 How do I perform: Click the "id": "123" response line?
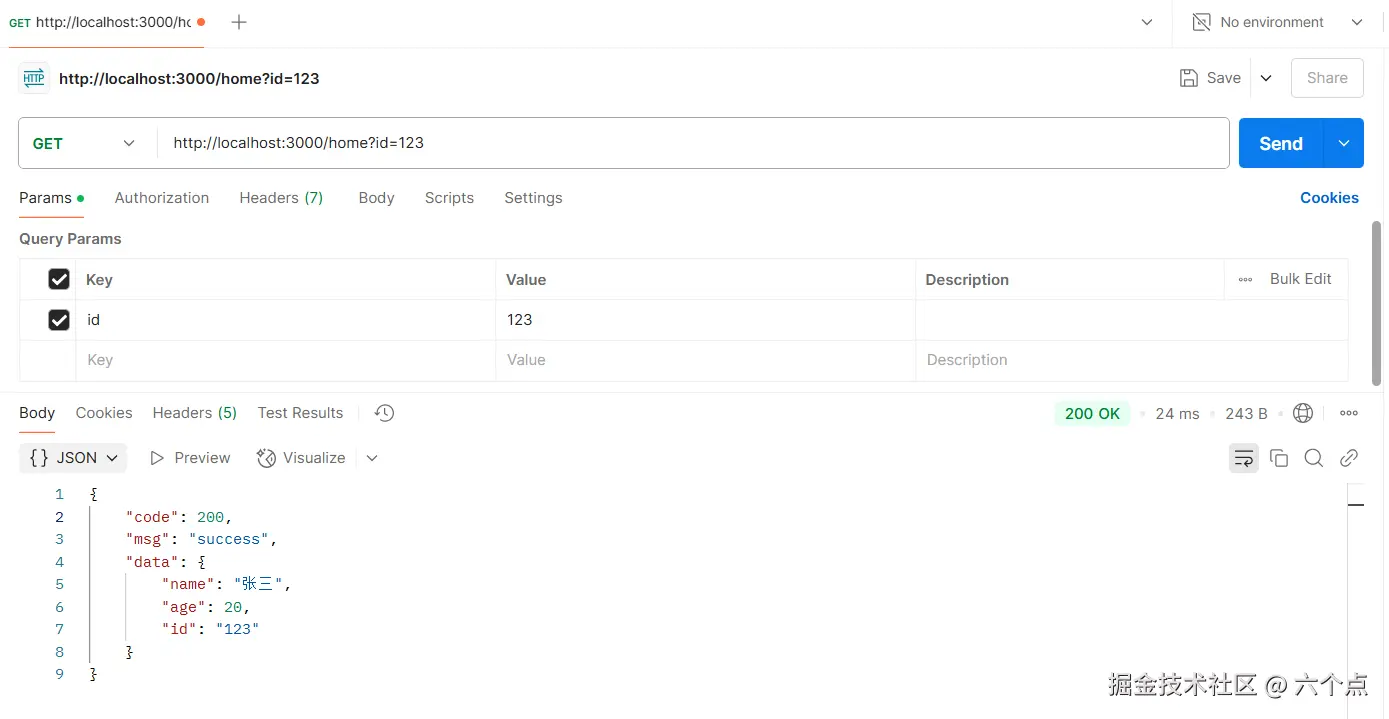tap(210, 629)
